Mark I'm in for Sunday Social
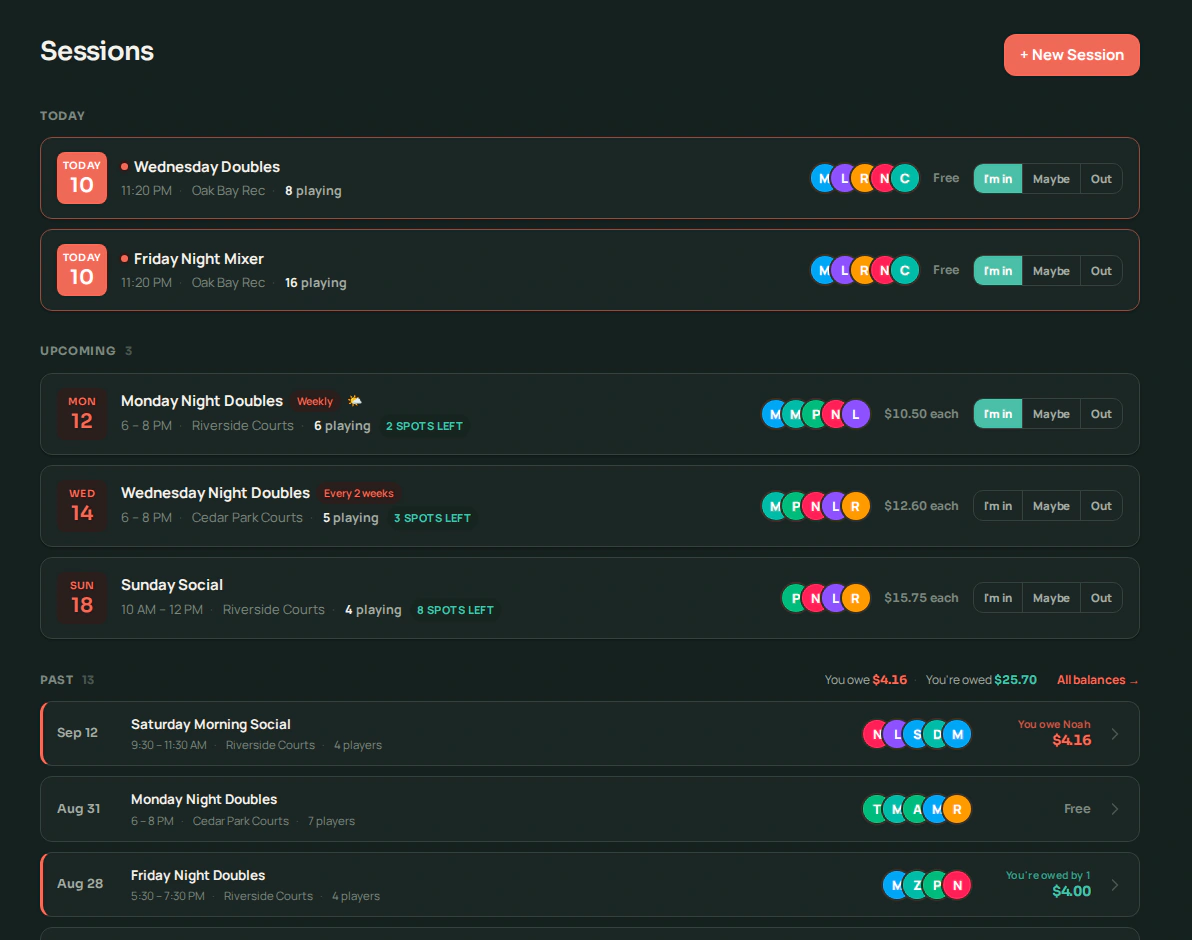The width and height of the screenshot is (1192, 940). (x=997, y=597)
